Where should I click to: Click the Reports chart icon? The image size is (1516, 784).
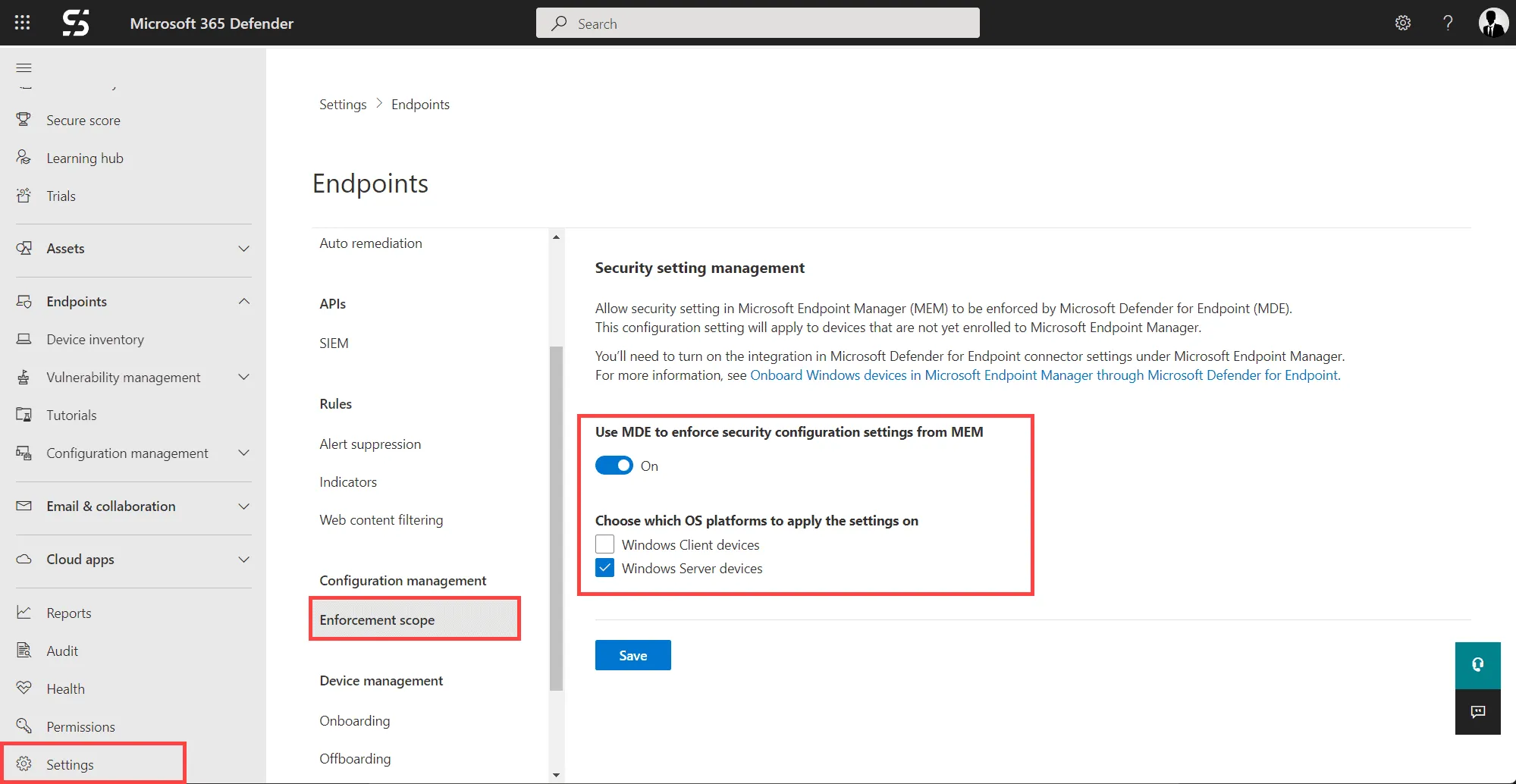(24, 612)
